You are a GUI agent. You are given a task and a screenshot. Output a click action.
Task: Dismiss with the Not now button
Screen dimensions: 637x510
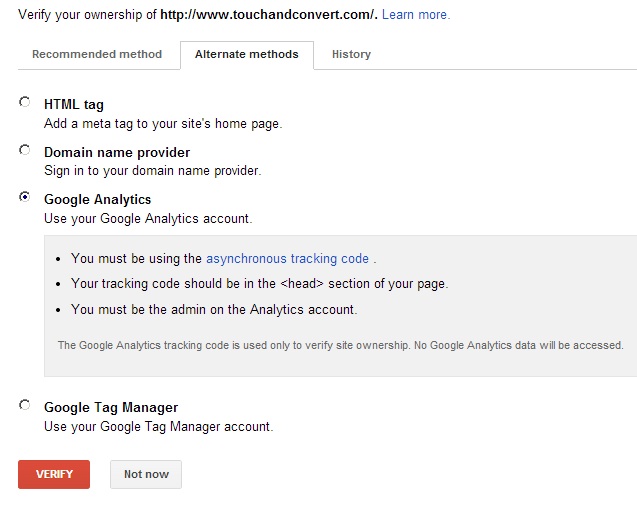(x=146, y=474)
